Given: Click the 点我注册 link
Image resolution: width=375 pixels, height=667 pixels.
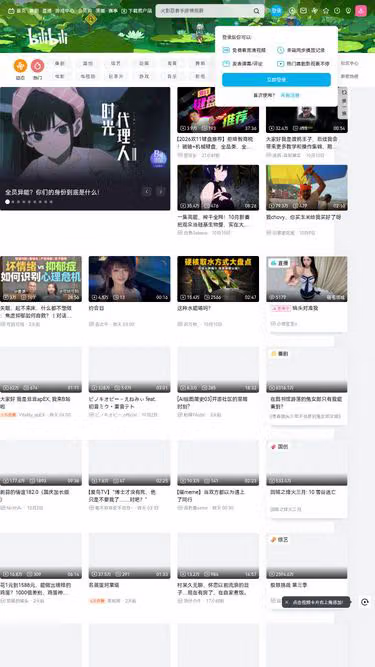Looking at the screenshot, I should coord(290,95).
